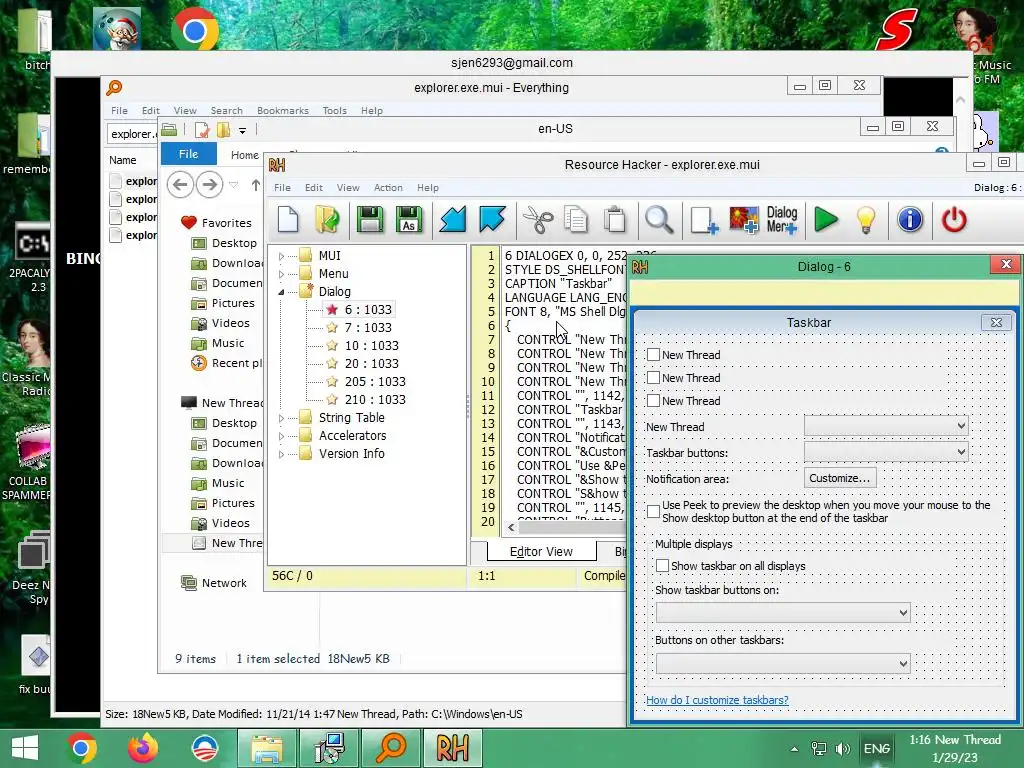The height and width of the screenshot is (768, 1024).
Task: Click the blue arrow icon pointing down-left
Action: click(x=453, y=219)
